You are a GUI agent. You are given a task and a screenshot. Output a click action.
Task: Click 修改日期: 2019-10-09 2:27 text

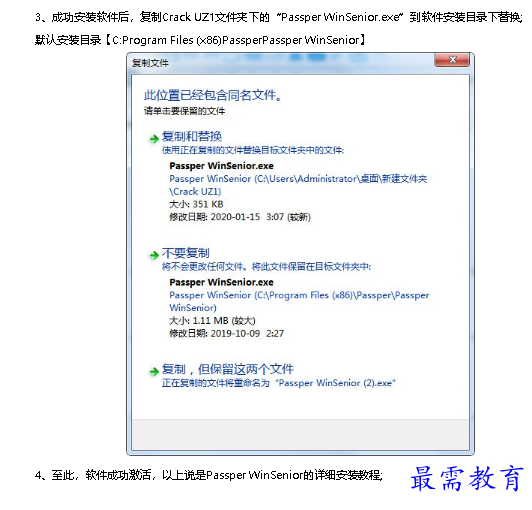pos(226,334)
